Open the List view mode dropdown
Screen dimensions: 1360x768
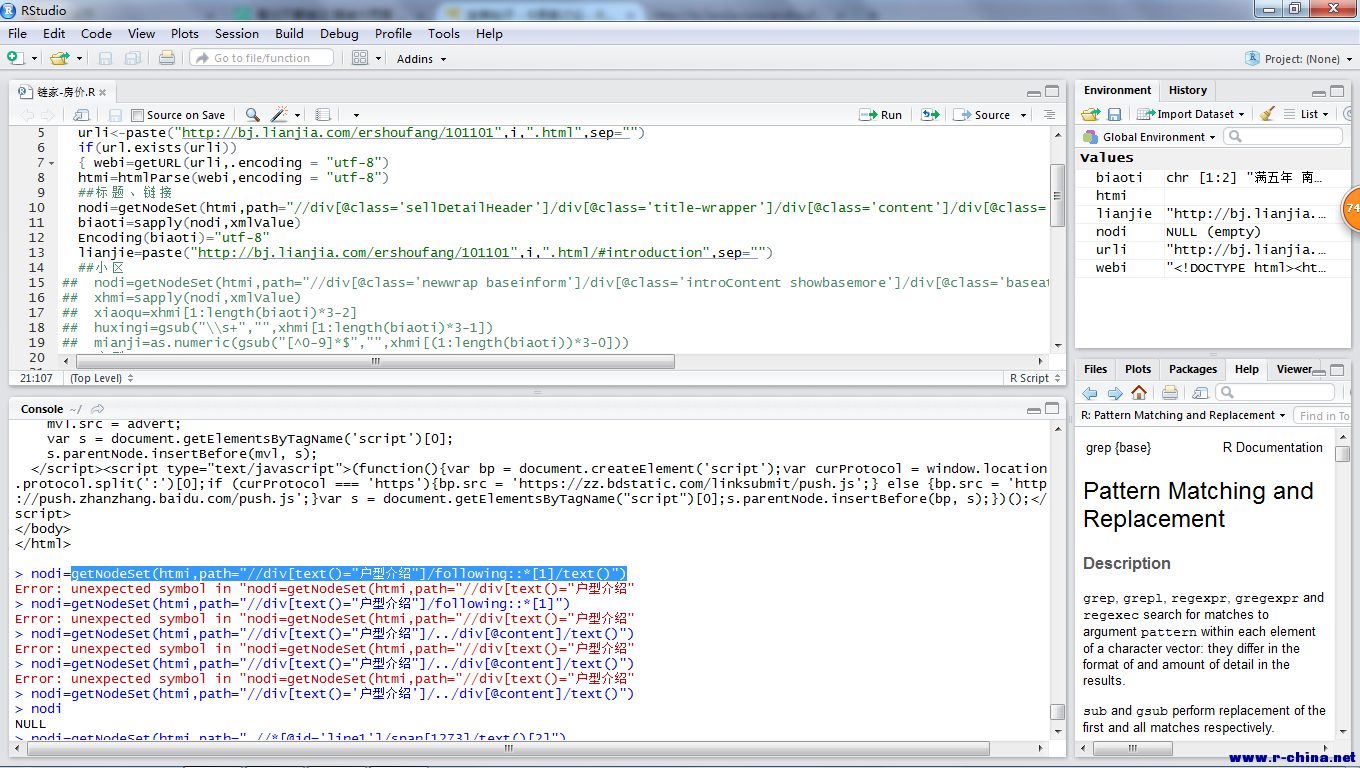(x=1307, y=114)
